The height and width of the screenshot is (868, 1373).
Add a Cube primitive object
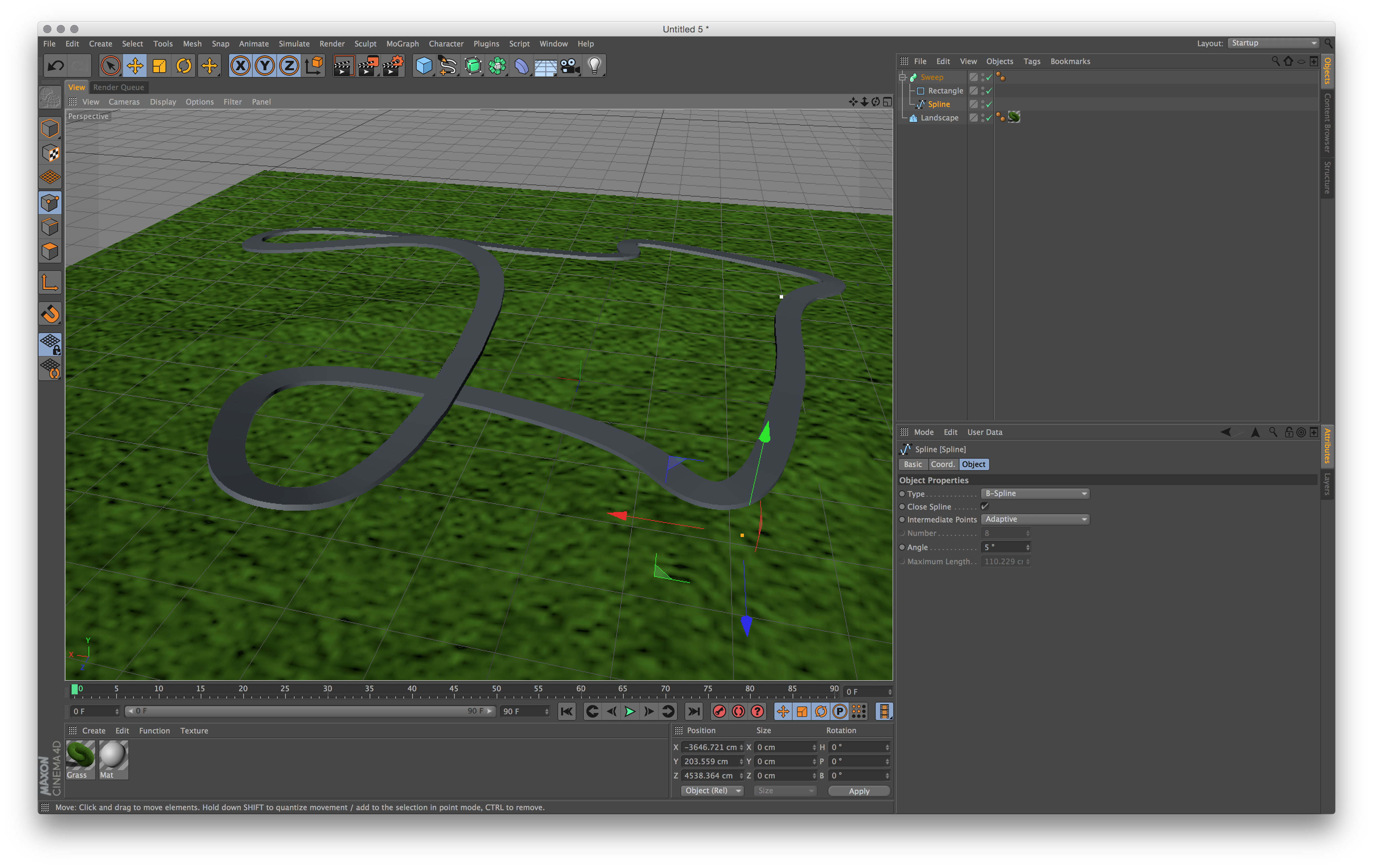point(424,66)
